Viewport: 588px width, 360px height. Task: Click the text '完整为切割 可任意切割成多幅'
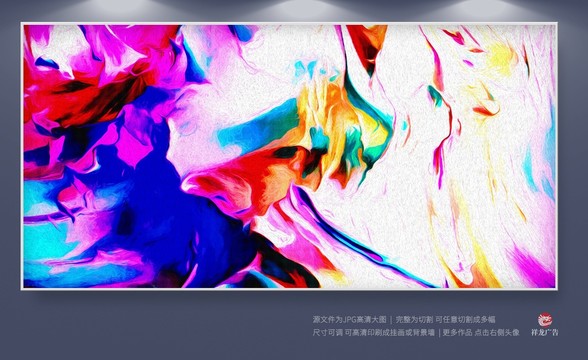(446, 320)
